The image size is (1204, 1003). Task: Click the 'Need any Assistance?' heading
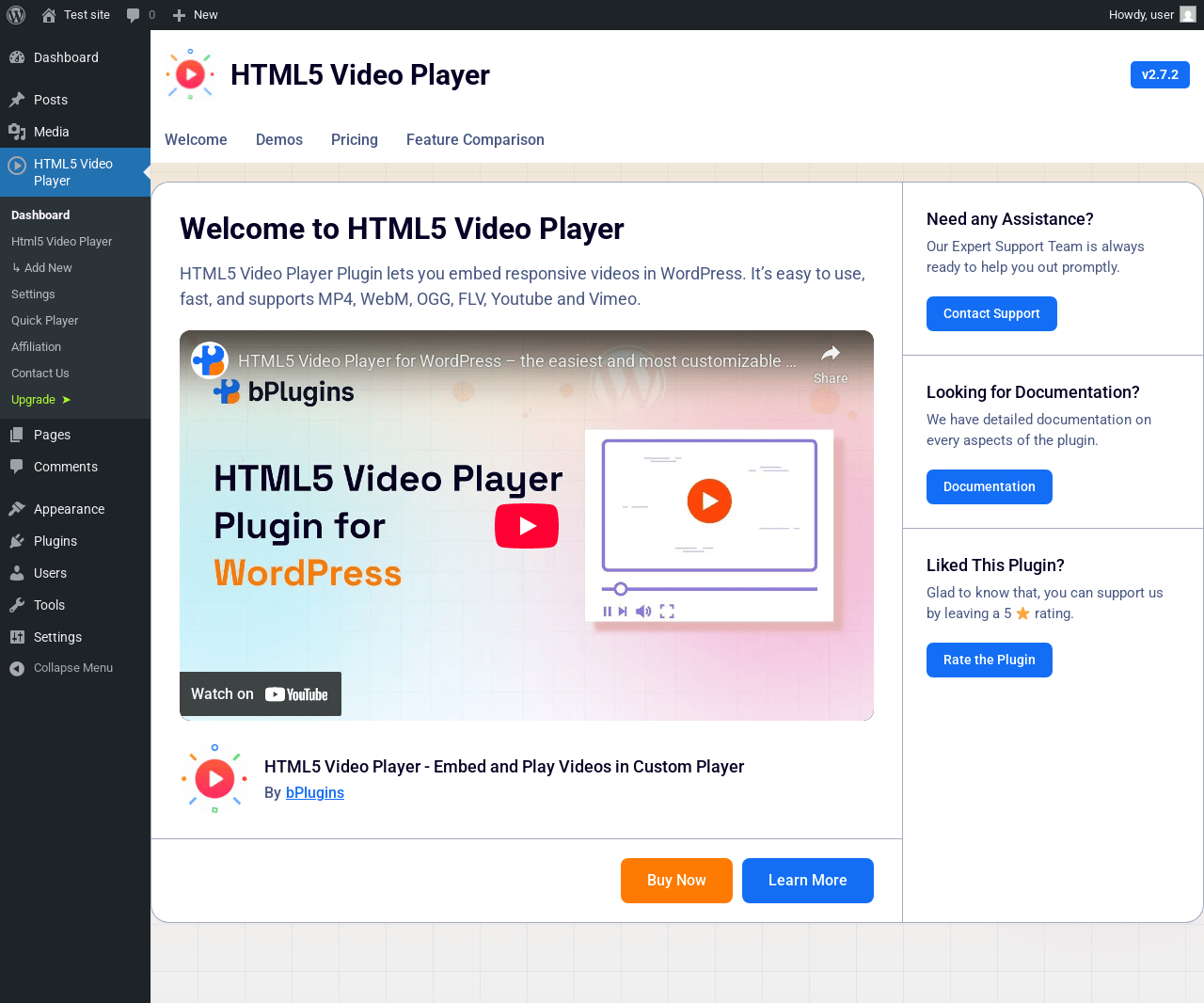(x=1010, y=219)
